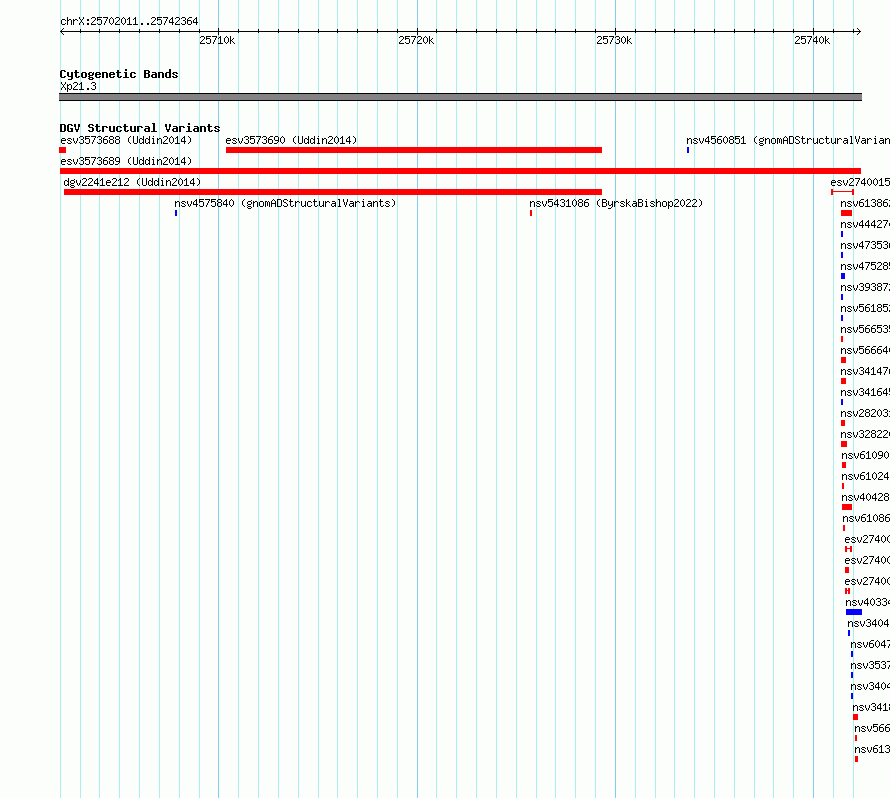
Task: Click the label starting nsv47528
Action: (x=865, y=266)
